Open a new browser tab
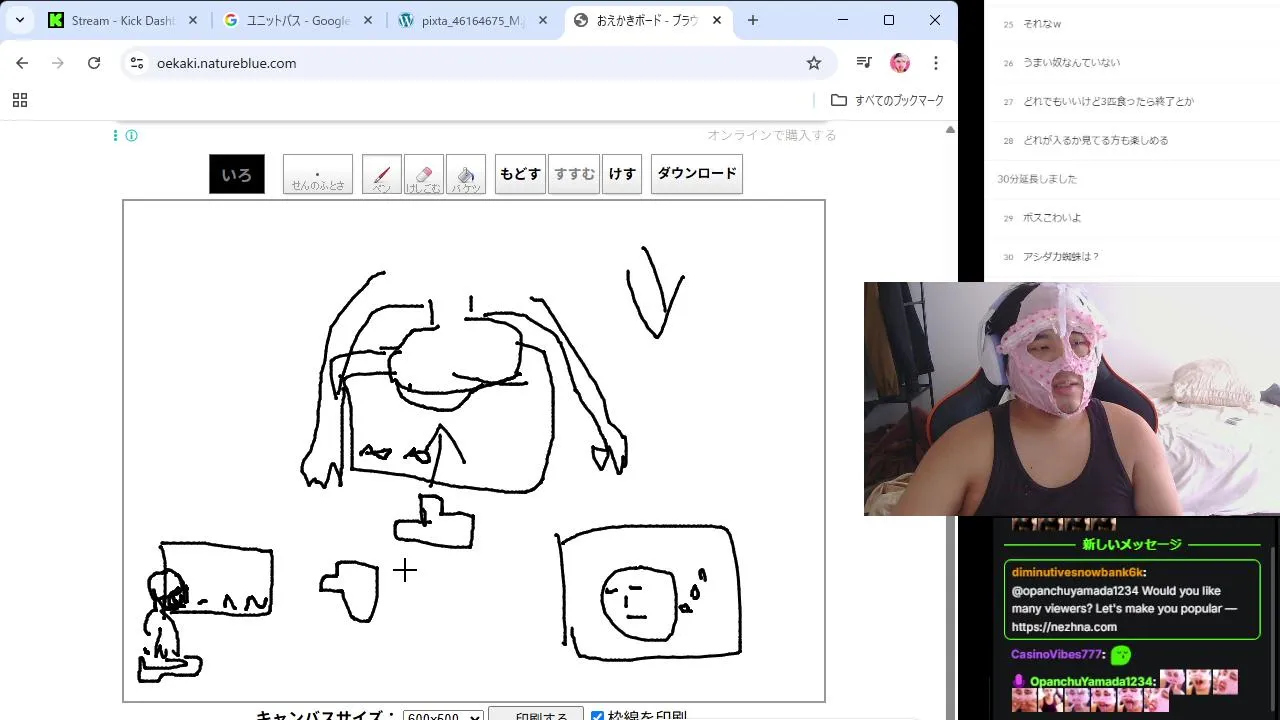Viewport: 1280px width, 720px height. pyautogui.click(x=753, y=20)
